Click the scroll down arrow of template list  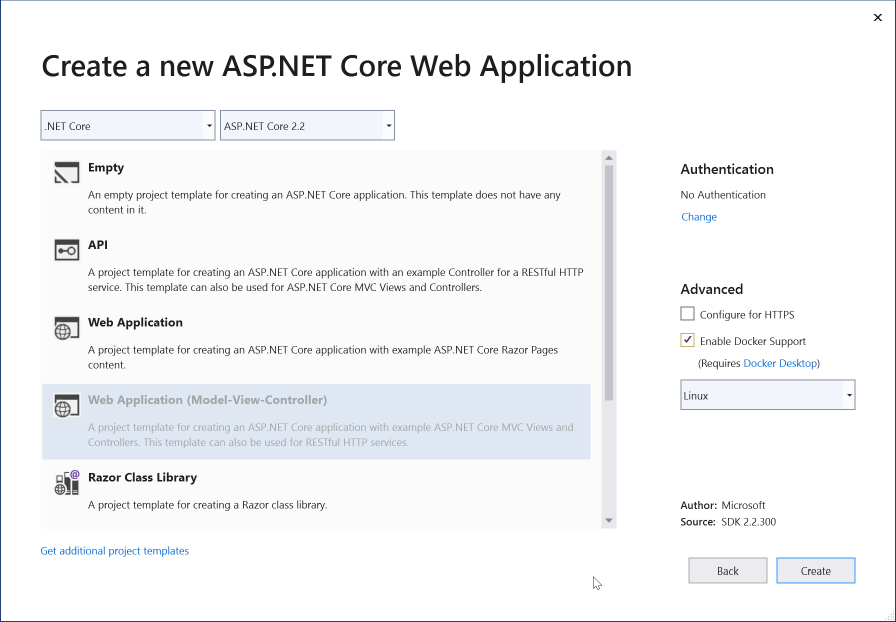click(x=609, y=520)
